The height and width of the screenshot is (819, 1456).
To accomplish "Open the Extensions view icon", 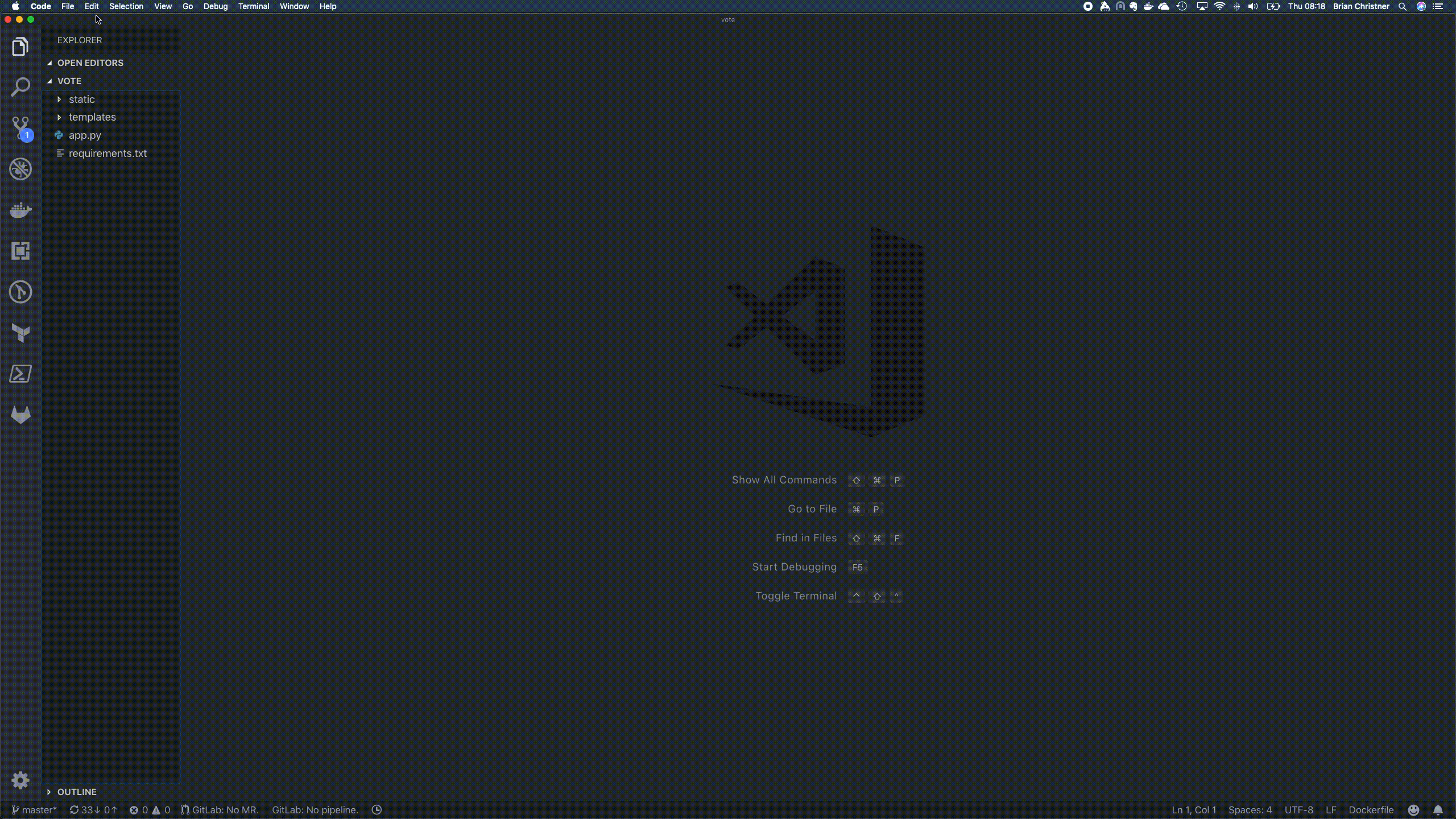I will pos(20,251).
